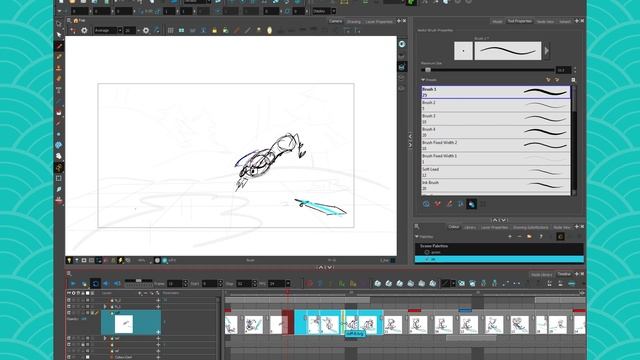The width and height of the screenshot is (640, 360).
Task: Select the Brush tool in the tools toolbar
Action: (x=59, y=46)
